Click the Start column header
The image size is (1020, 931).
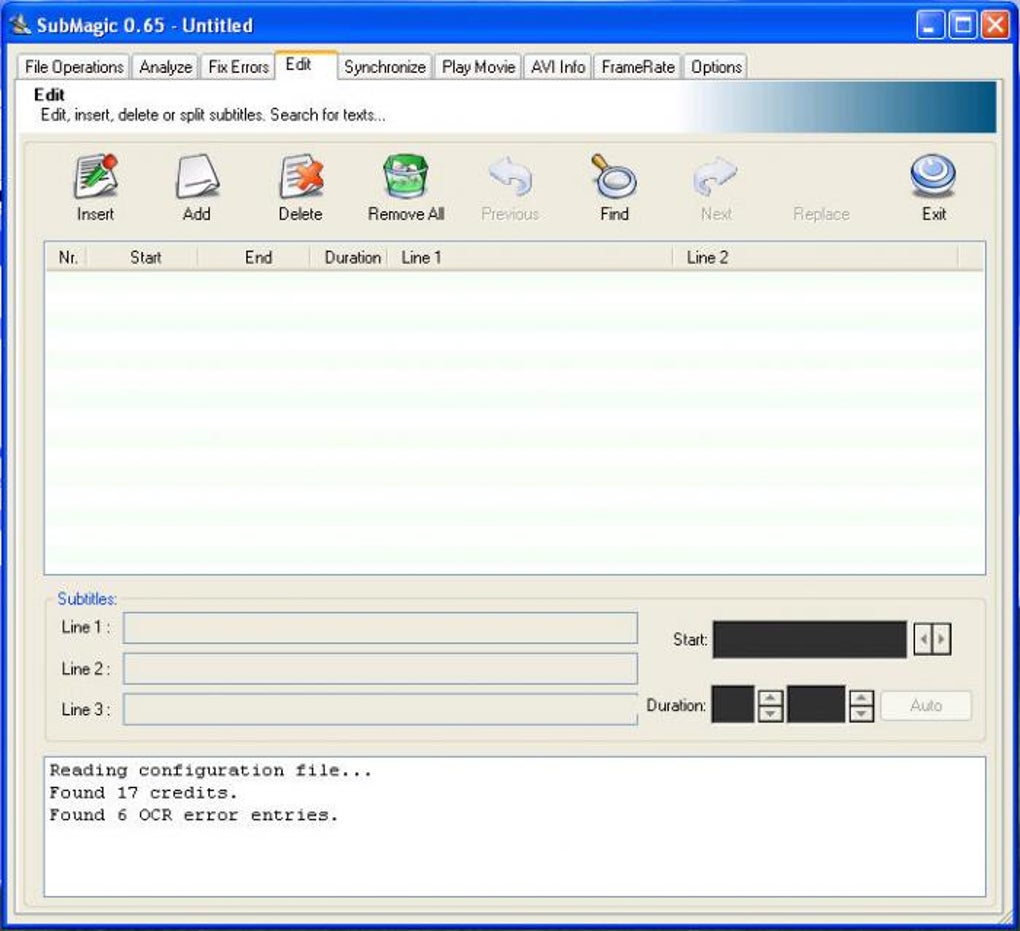[x=143, y=258]
